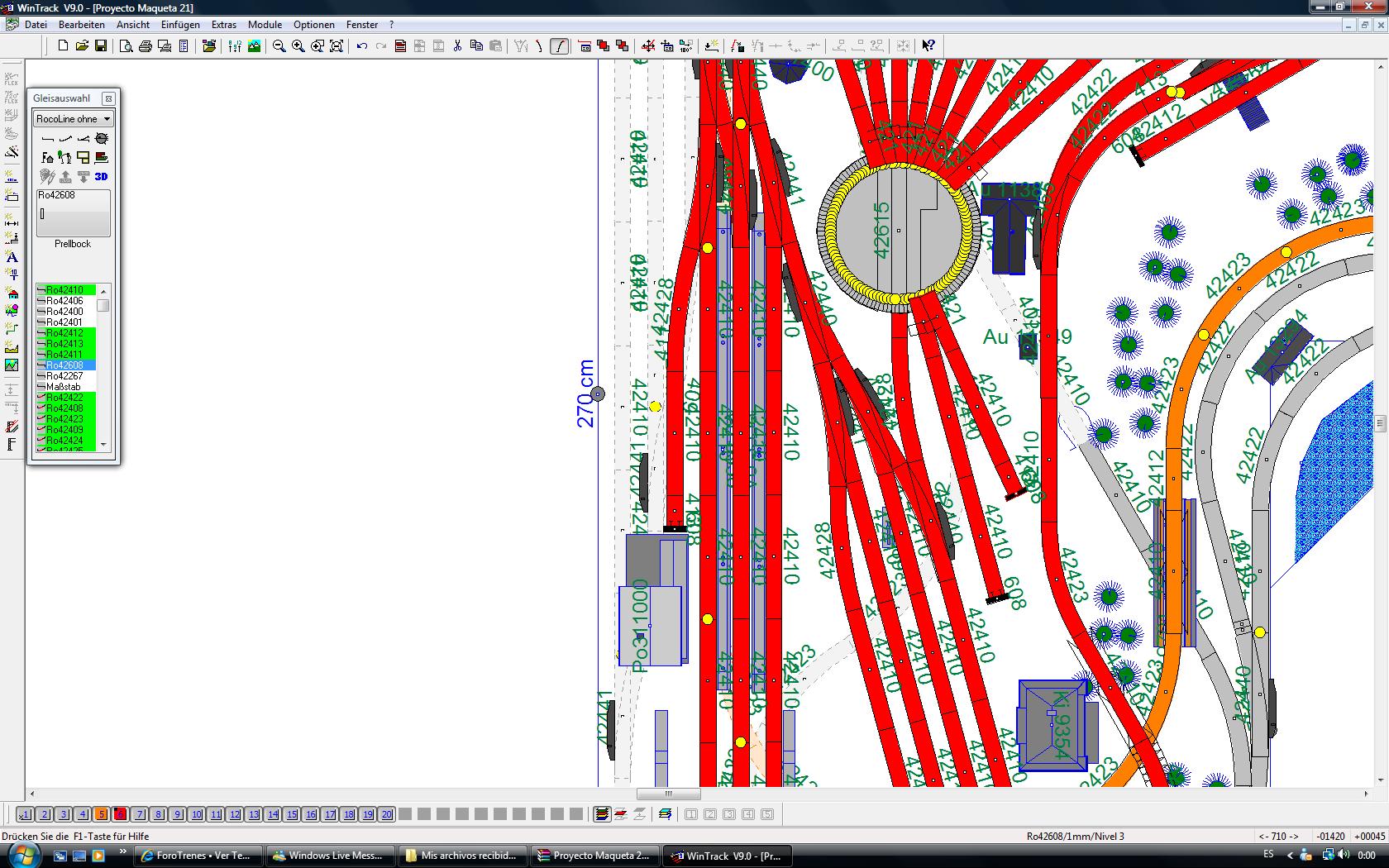Open the RocoLine ohne track system dropdown
Image resolution: width=1389 pixels, height=868 pixels.
[x=73, y=119]
